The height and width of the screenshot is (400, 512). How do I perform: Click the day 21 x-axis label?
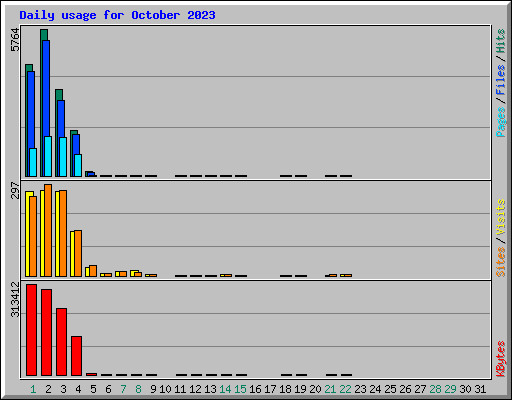330,389
